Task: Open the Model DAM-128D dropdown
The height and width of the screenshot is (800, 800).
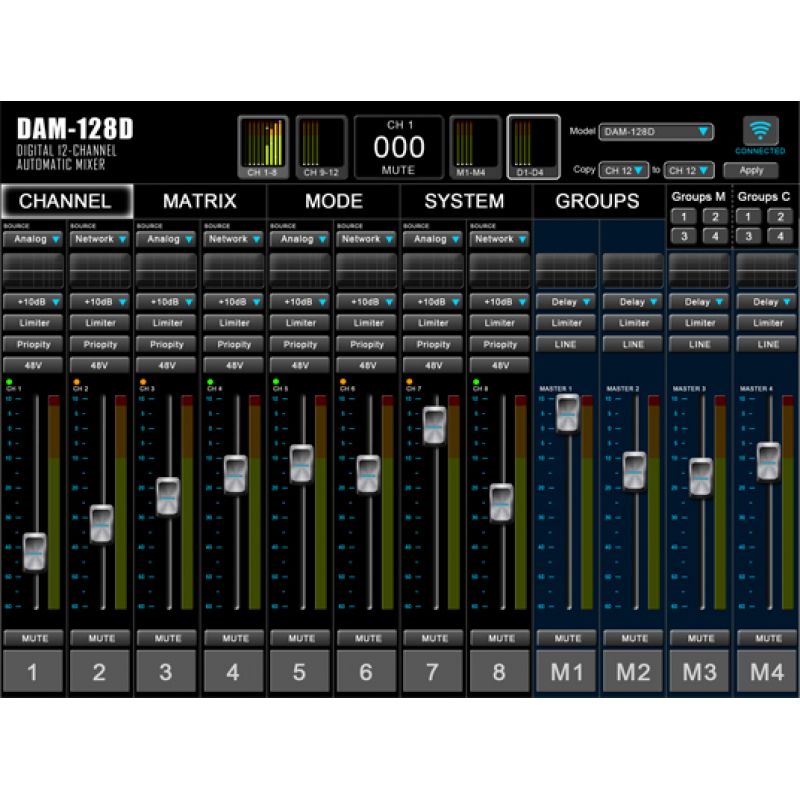Action: coord(656,131)
